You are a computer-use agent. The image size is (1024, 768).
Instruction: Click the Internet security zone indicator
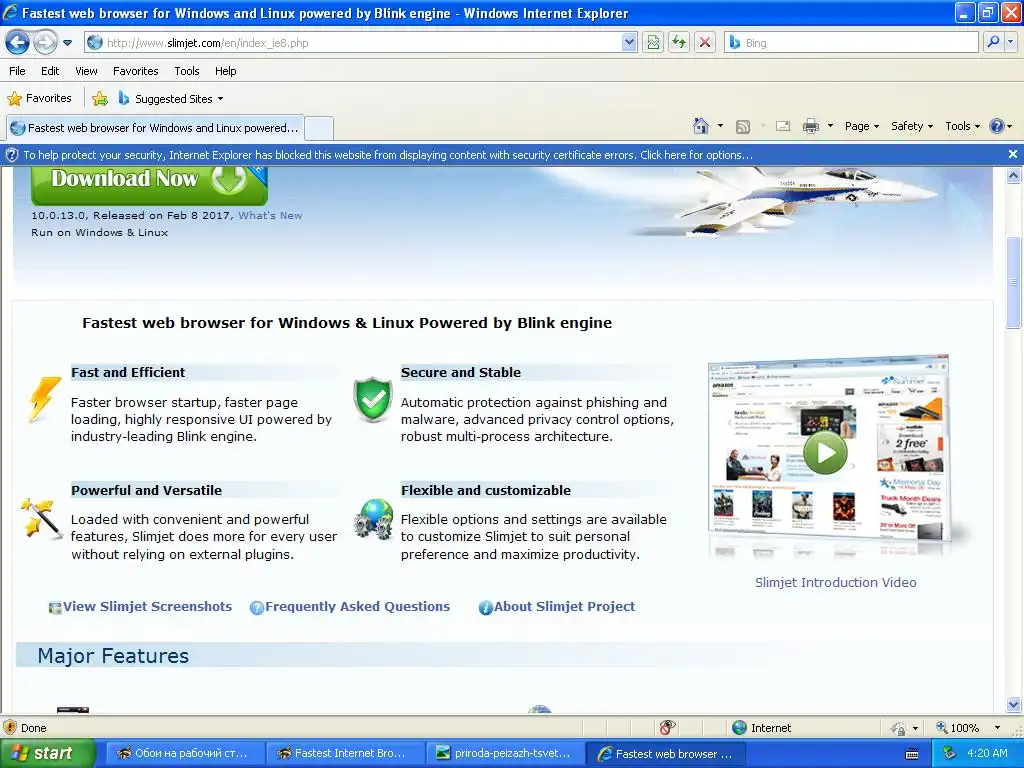point(761,728)
